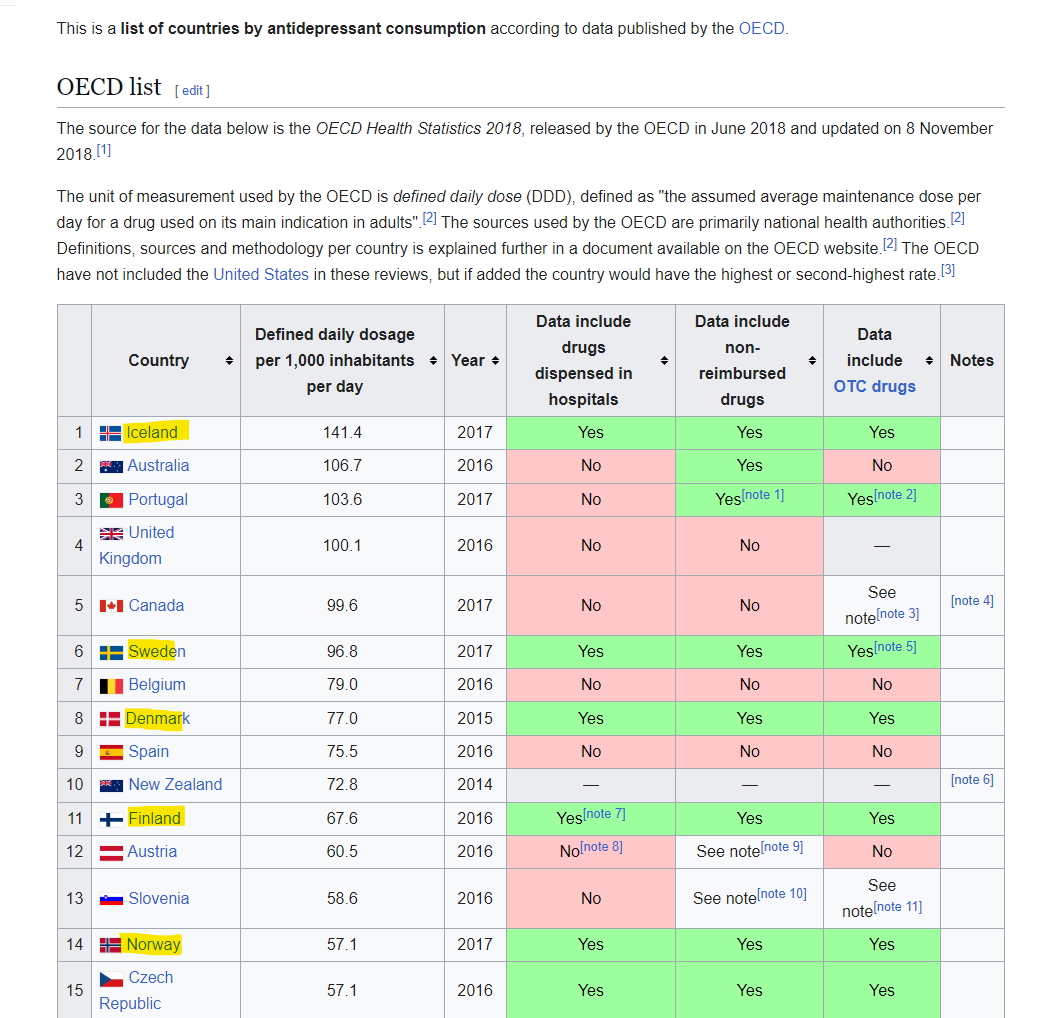This screenshot has height=1018, width=1039.
Task: Open the Canada country link
Action: (156, 606)
